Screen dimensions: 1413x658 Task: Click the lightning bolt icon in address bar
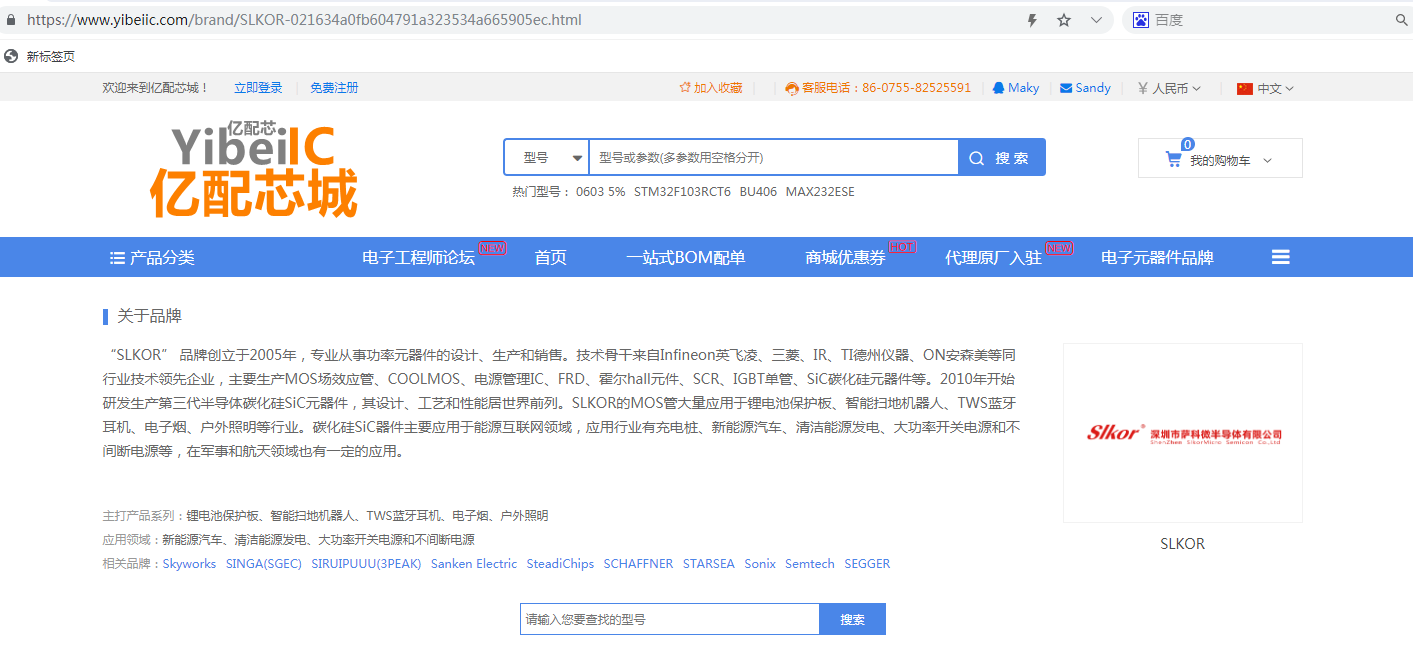[x=1033, y=20]
